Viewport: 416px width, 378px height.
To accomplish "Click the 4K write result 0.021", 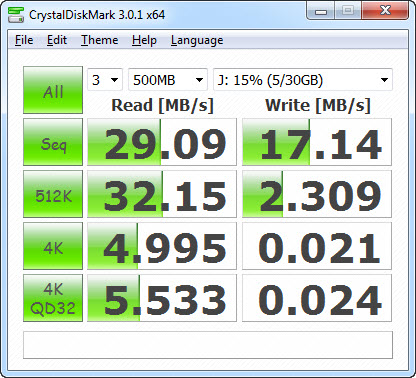I will [x=317, y=246].
